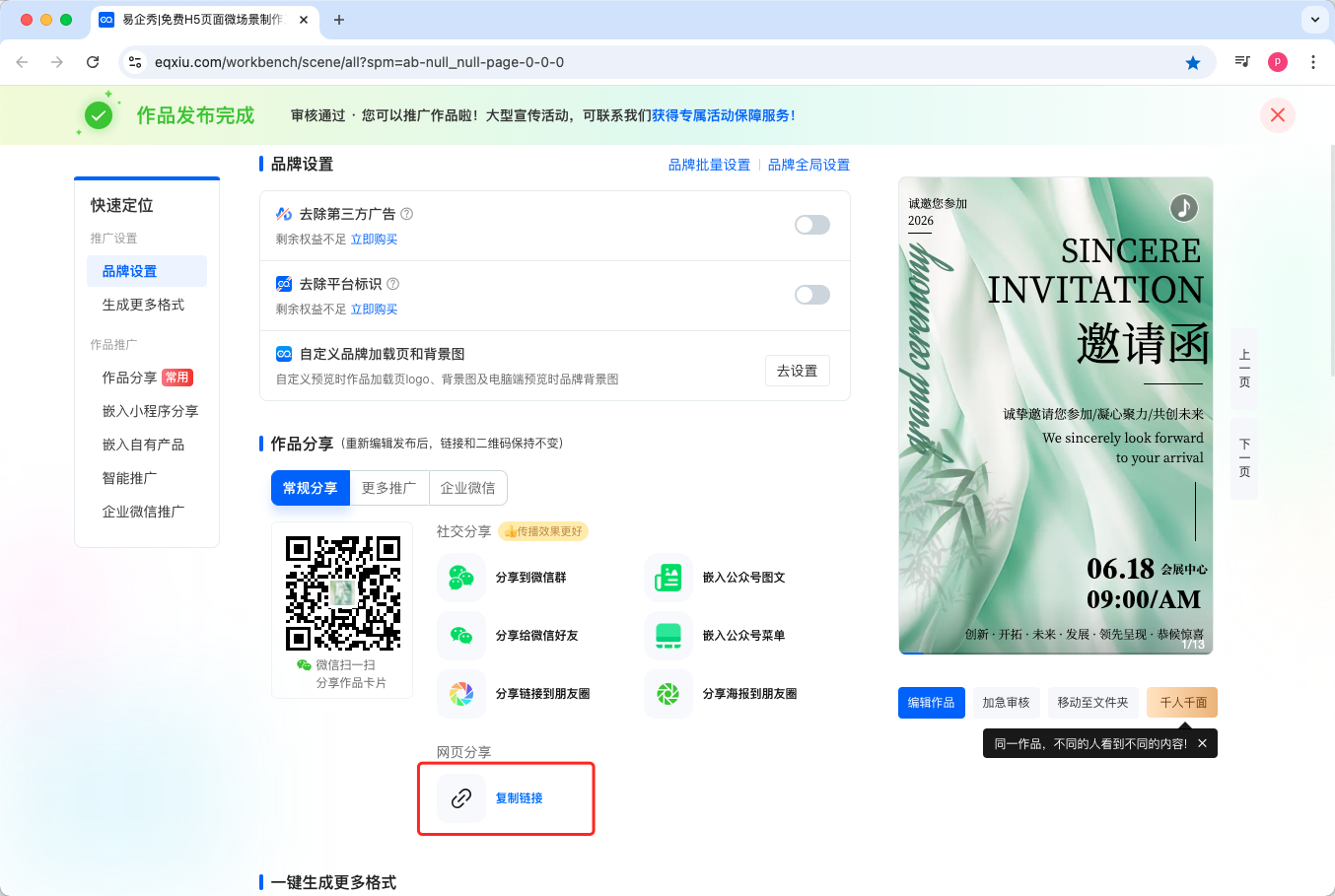
Task: Open the 品牌批量设置 link
Action: pyautogui.click(x=709, y=165)
